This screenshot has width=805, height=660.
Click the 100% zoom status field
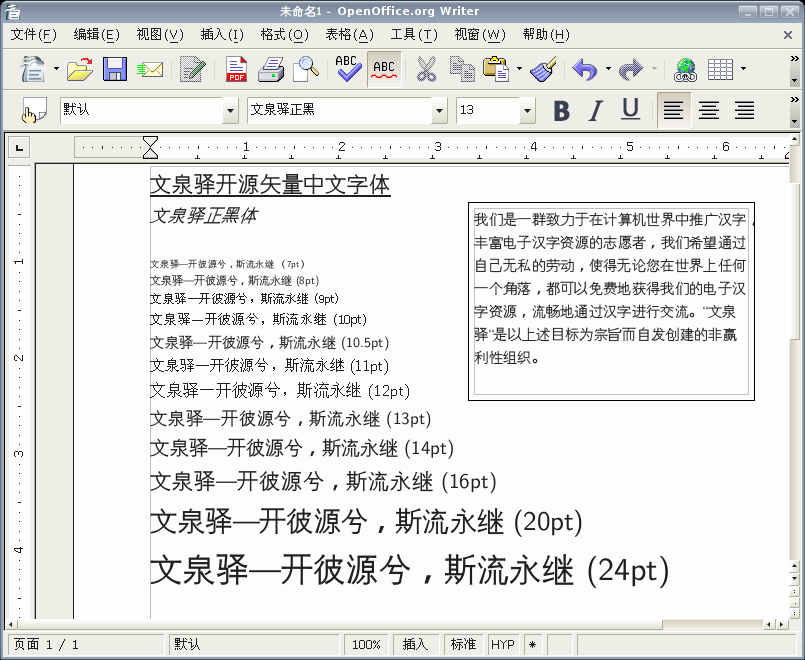[x=366, y=645]
